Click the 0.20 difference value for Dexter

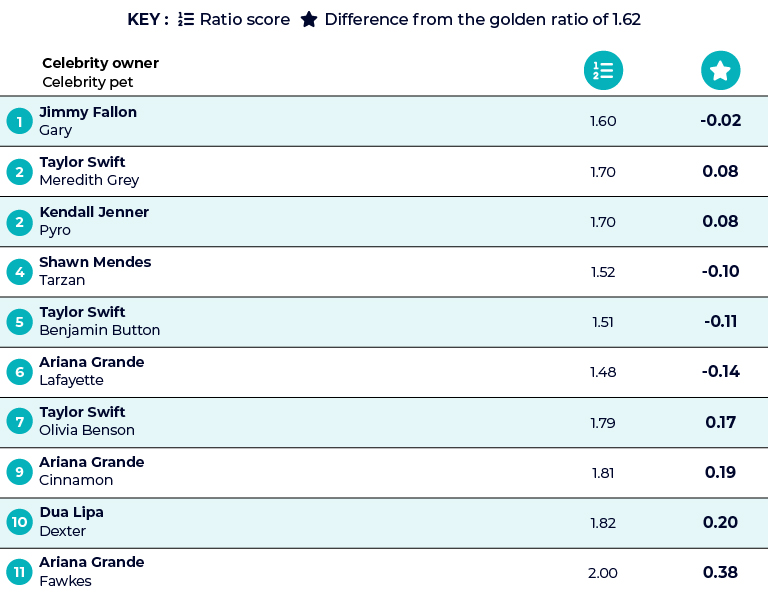pyautogui.click(x=720, y=522)
